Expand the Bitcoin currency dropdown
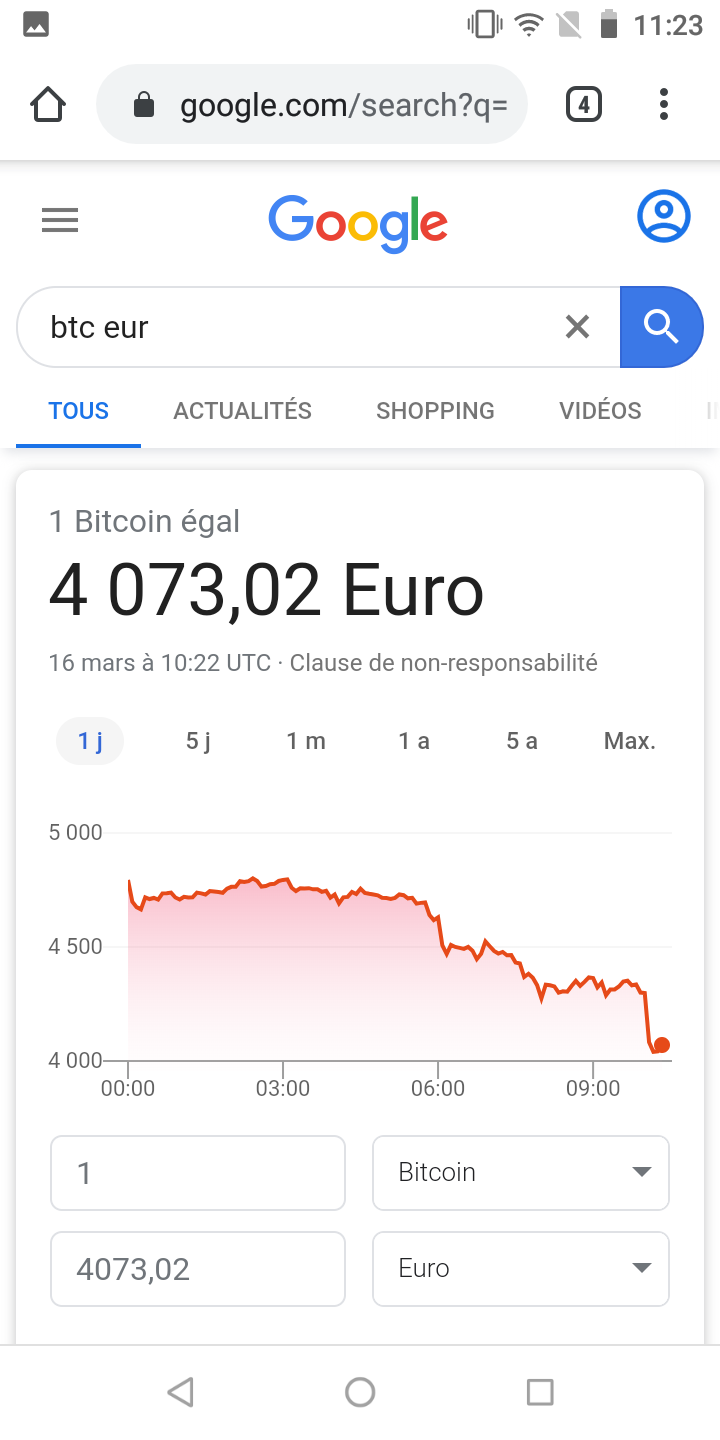The height and width of the screenshot is (1440, 720). (x=520, y=1173)
